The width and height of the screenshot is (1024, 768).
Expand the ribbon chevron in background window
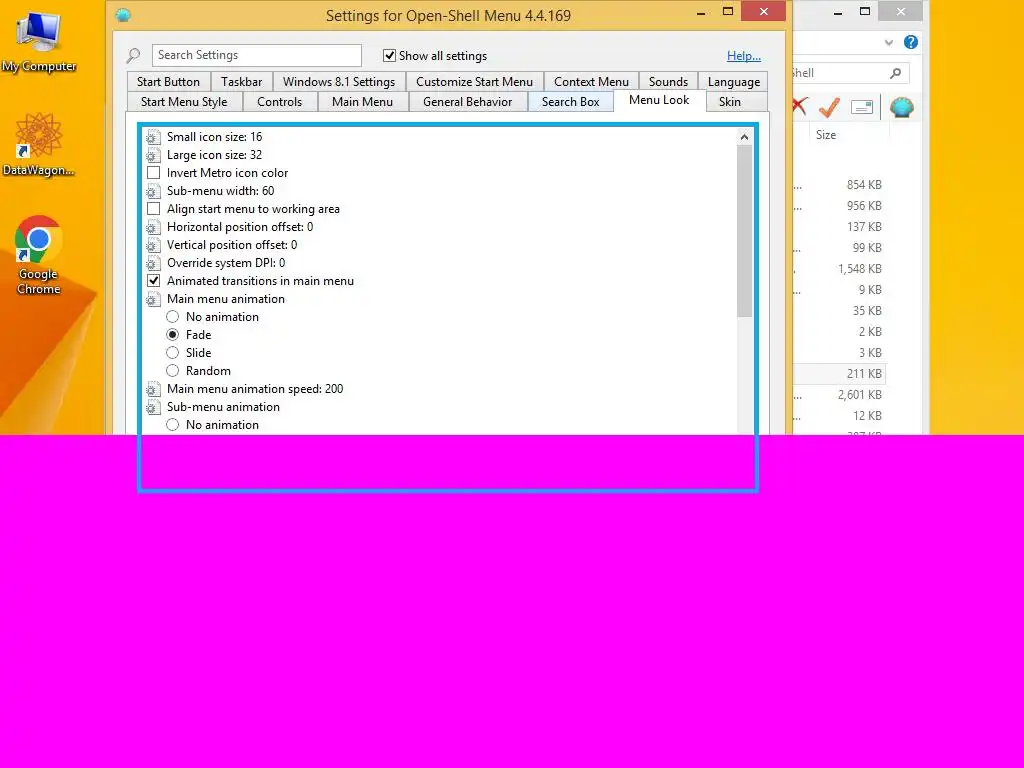point(889,42)
